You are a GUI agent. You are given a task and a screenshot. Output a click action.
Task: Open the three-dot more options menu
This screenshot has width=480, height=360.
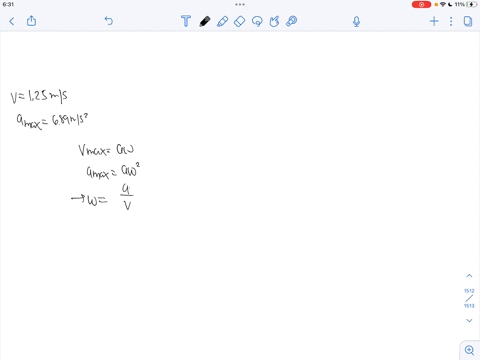[x=451, y=21]
